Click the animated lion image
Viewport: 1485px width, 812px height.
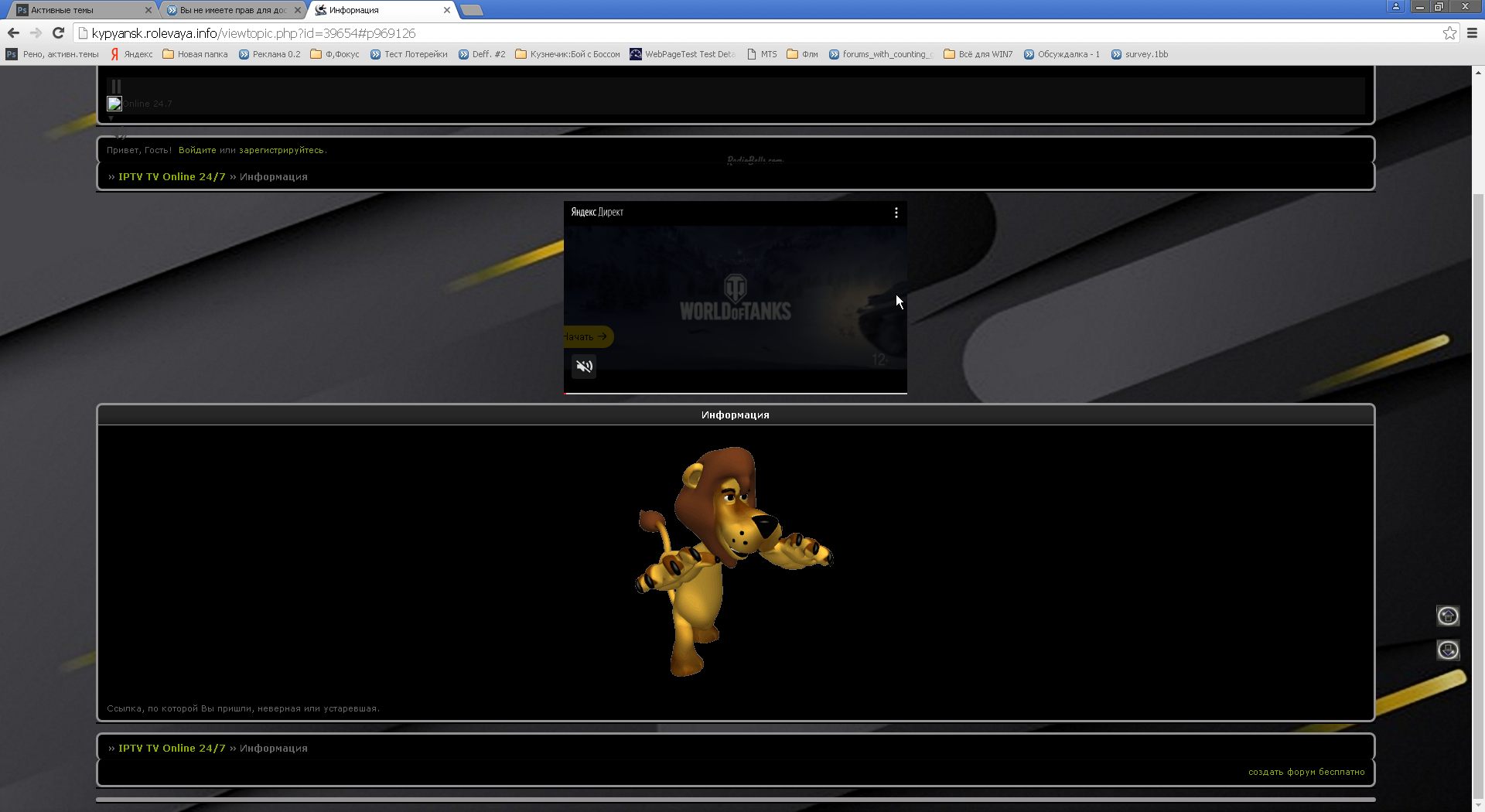coord(733,561)
